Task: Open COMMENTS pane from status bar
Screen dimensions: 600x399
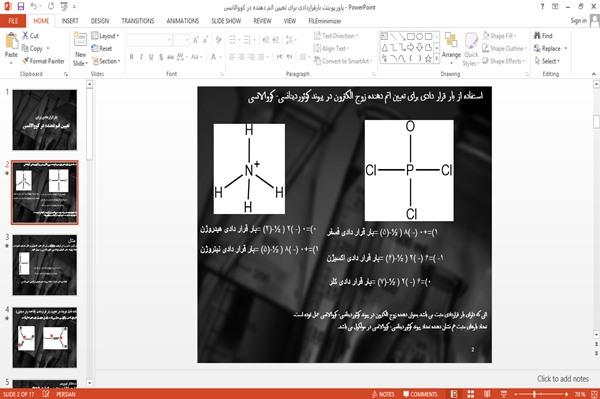Action: tap(420, 394)
